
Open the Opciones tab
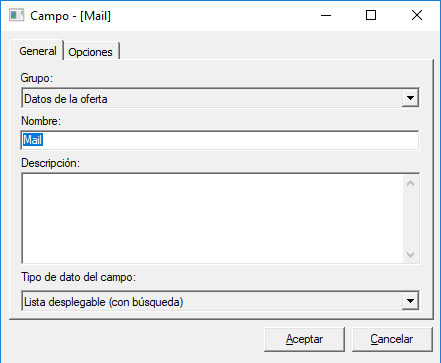pyautogui.click(x=91, y=52)
